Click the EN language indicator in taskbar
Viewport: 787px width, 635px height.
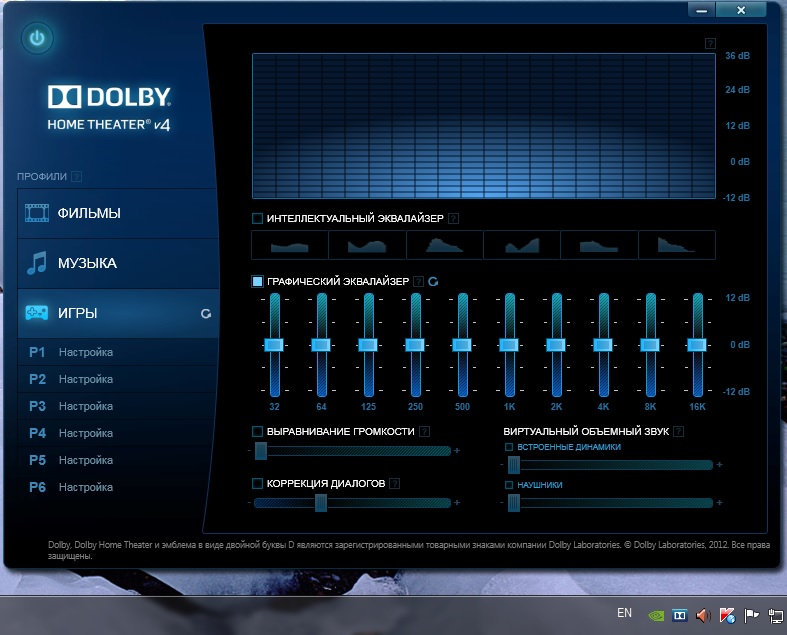[x=624, y=613]
